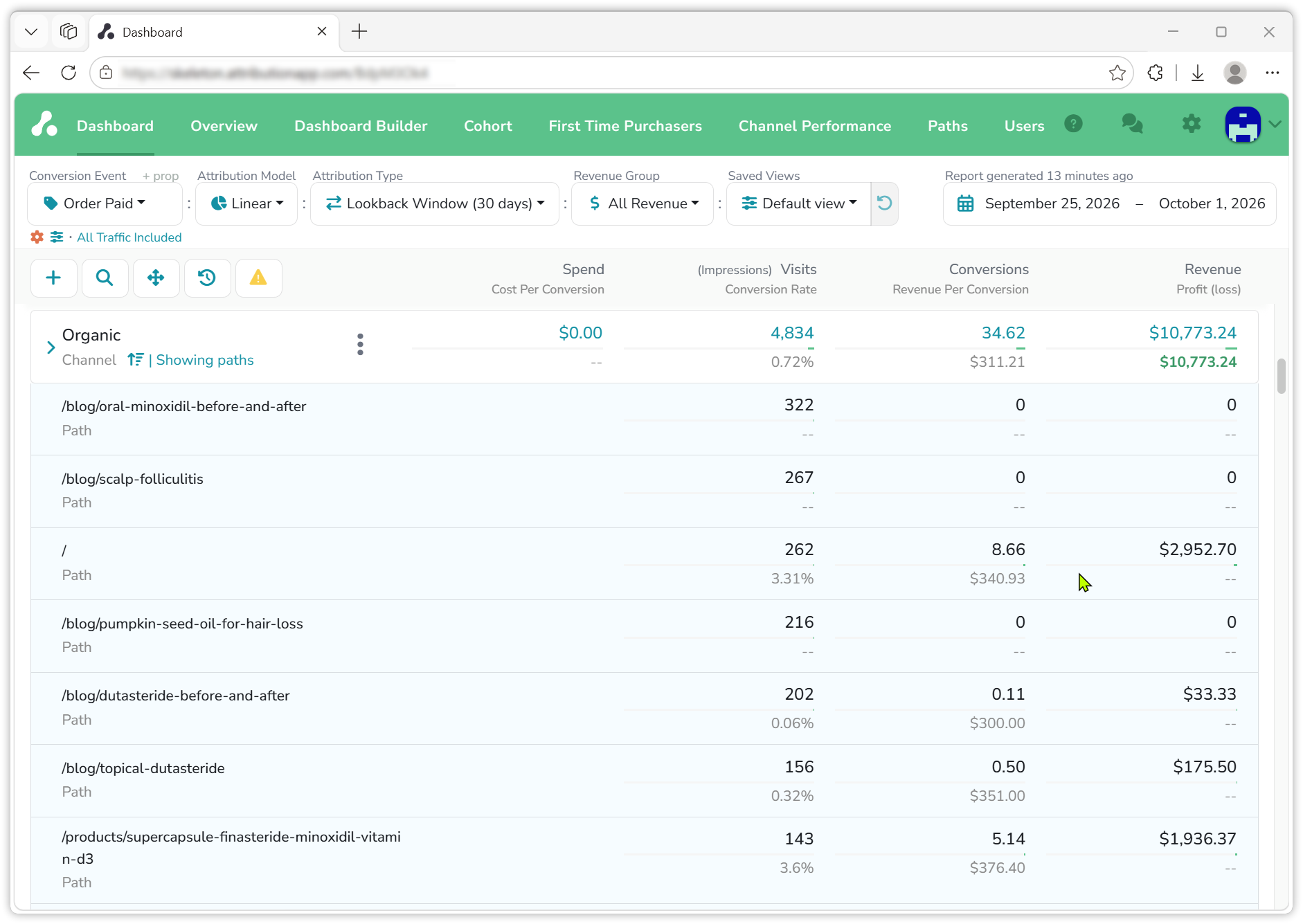Open the Organic row three-dot menu

(360, 345)
